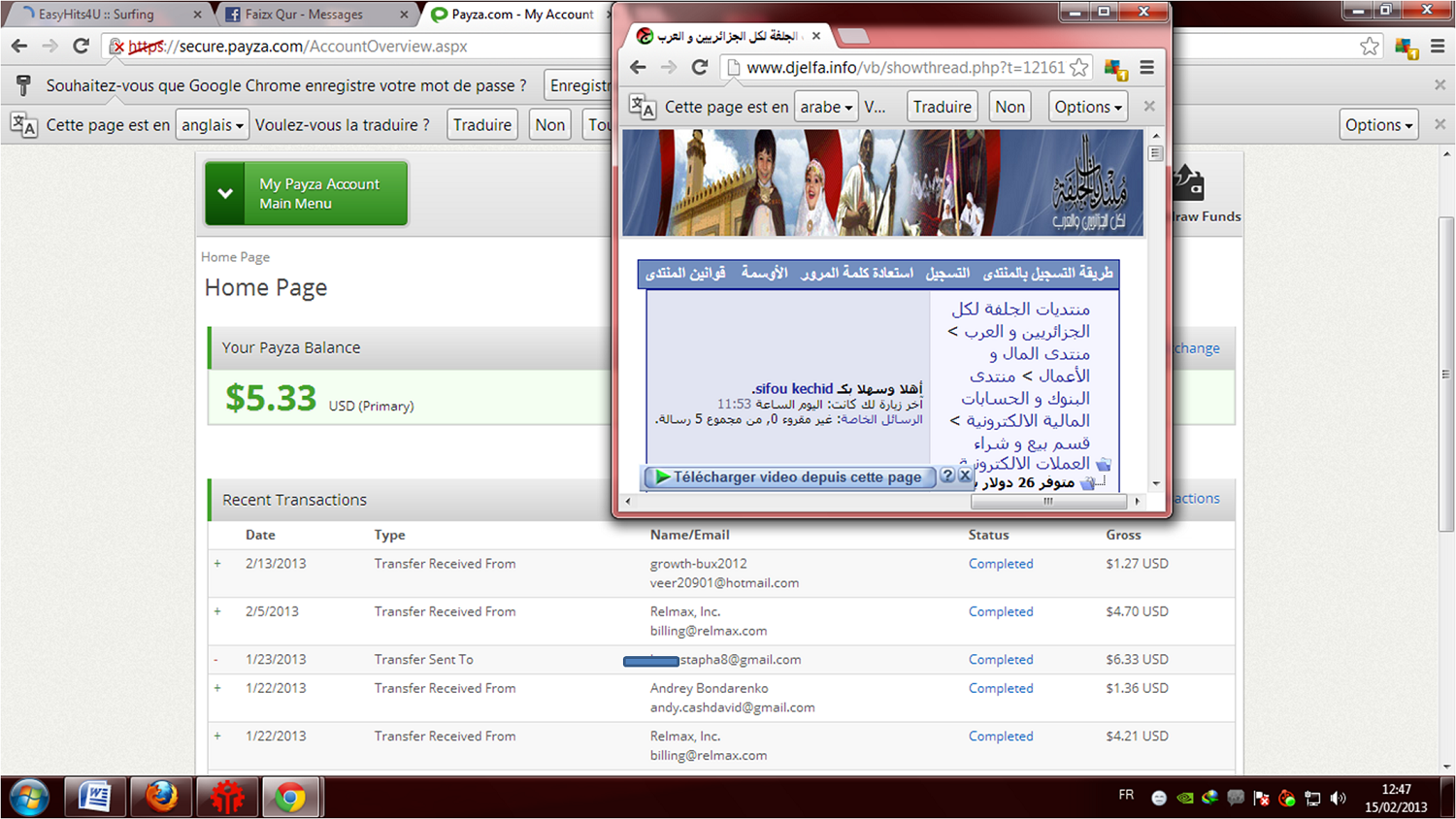Bookmark Payza page with star icon
Image resolution: width=1456 pixels, height=819 pixels.
1370,46
